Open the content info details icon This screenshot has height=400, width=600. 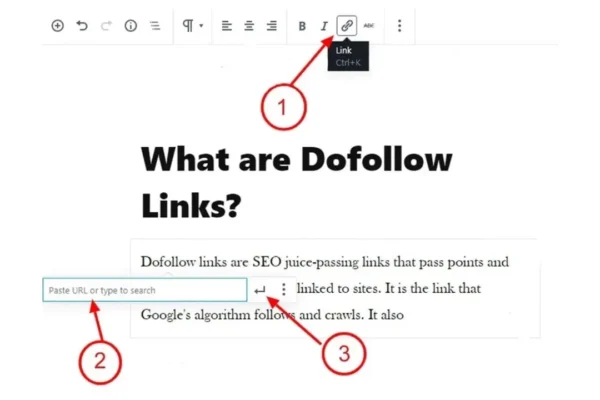[130, 26]
